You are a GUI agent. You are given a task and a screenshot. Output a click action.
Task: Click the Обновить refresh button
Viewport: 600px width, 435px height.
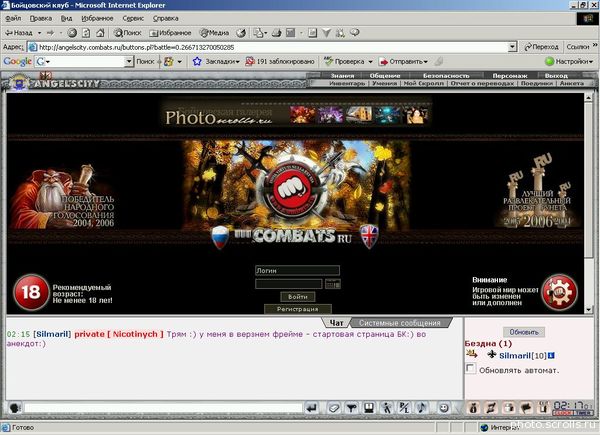coord(524,332)
